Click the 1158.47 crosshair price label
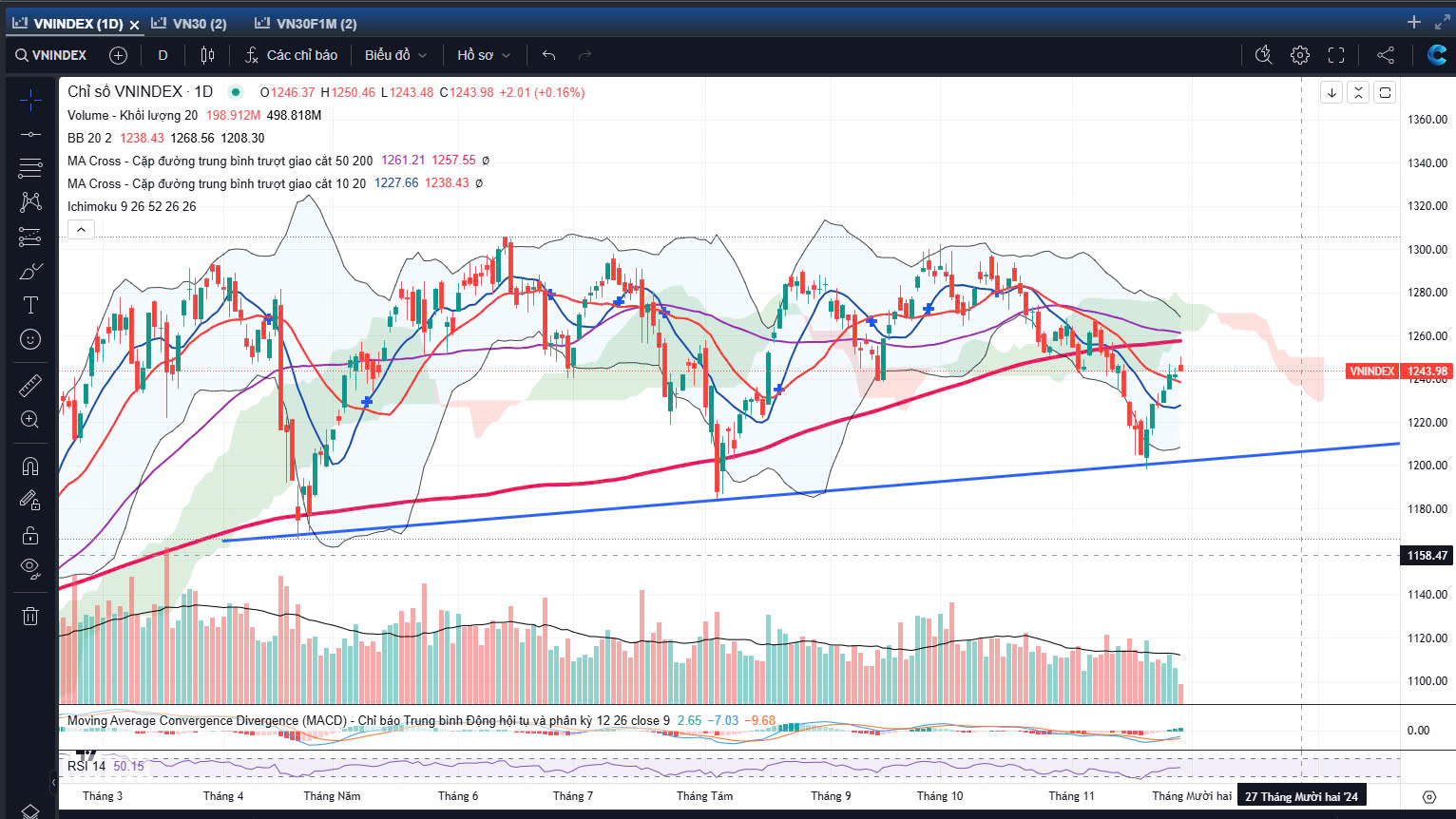 [x=1427, y=555]
